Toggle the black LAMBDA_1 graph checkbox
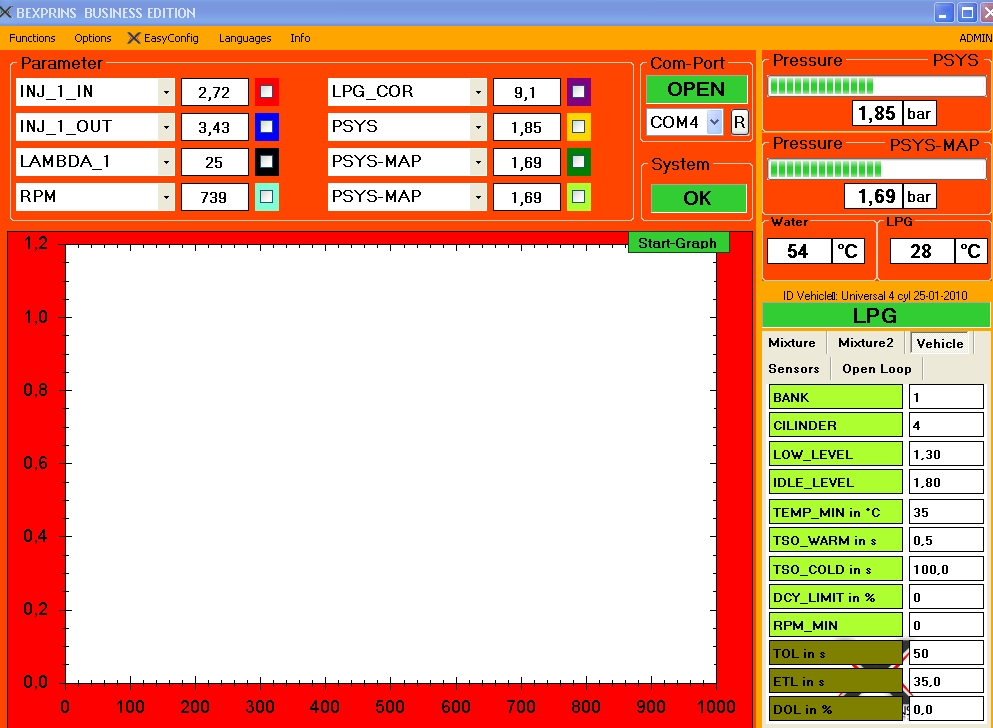The image size is (993, 728). tap(266, 162)
